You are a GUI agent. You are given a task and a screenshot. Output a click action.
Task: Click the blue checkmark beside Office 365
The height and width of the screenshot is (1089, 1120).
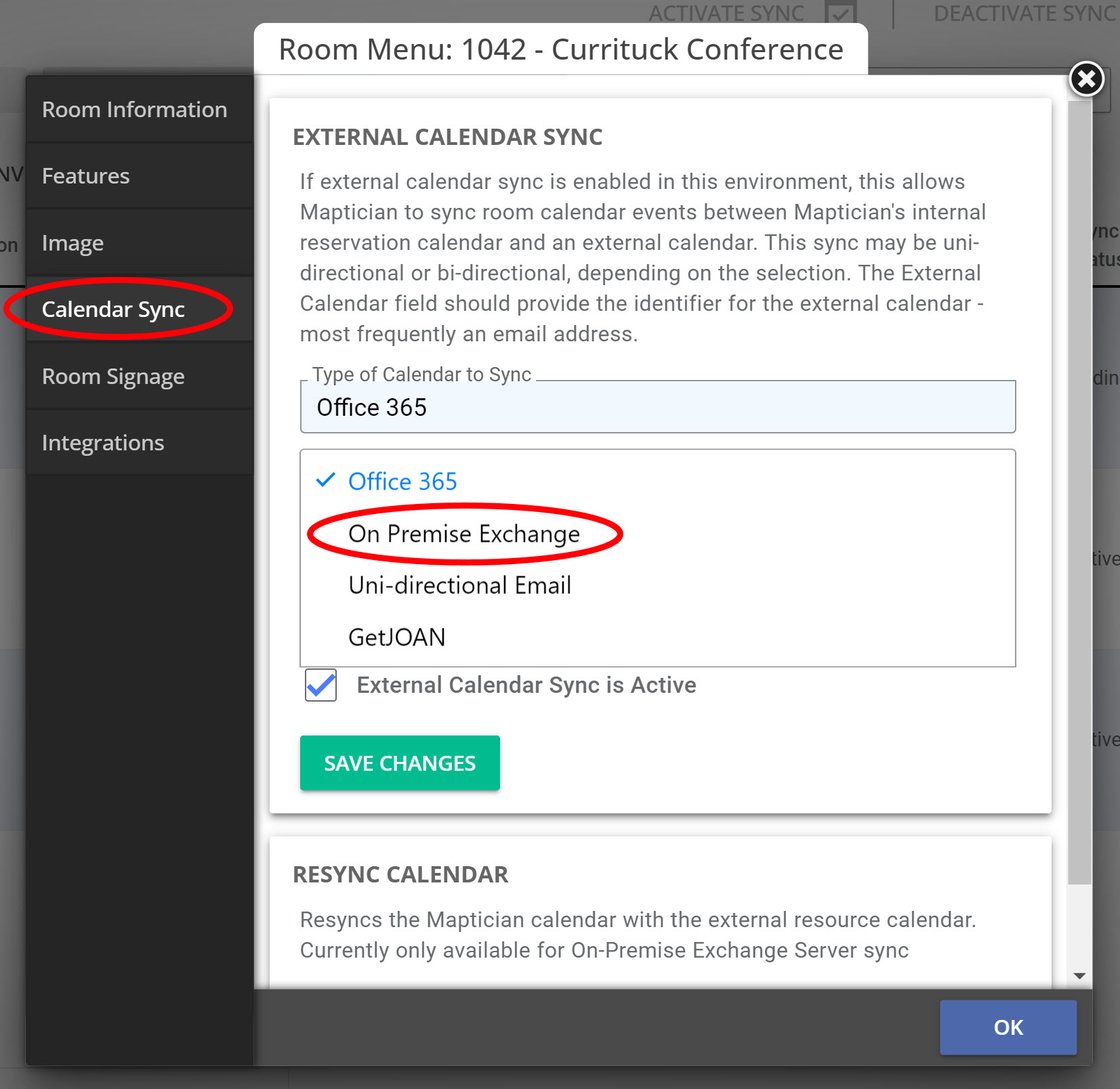(324, 481)
